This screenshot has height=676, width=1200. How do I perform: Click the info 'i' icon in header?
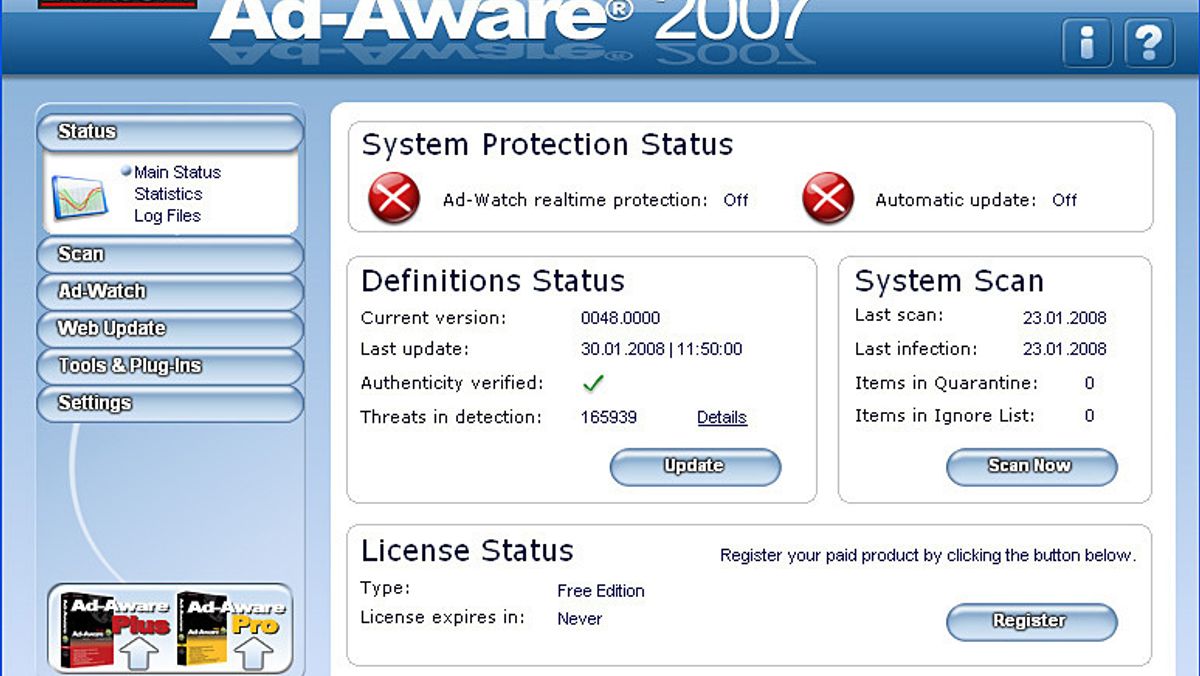1087,44
